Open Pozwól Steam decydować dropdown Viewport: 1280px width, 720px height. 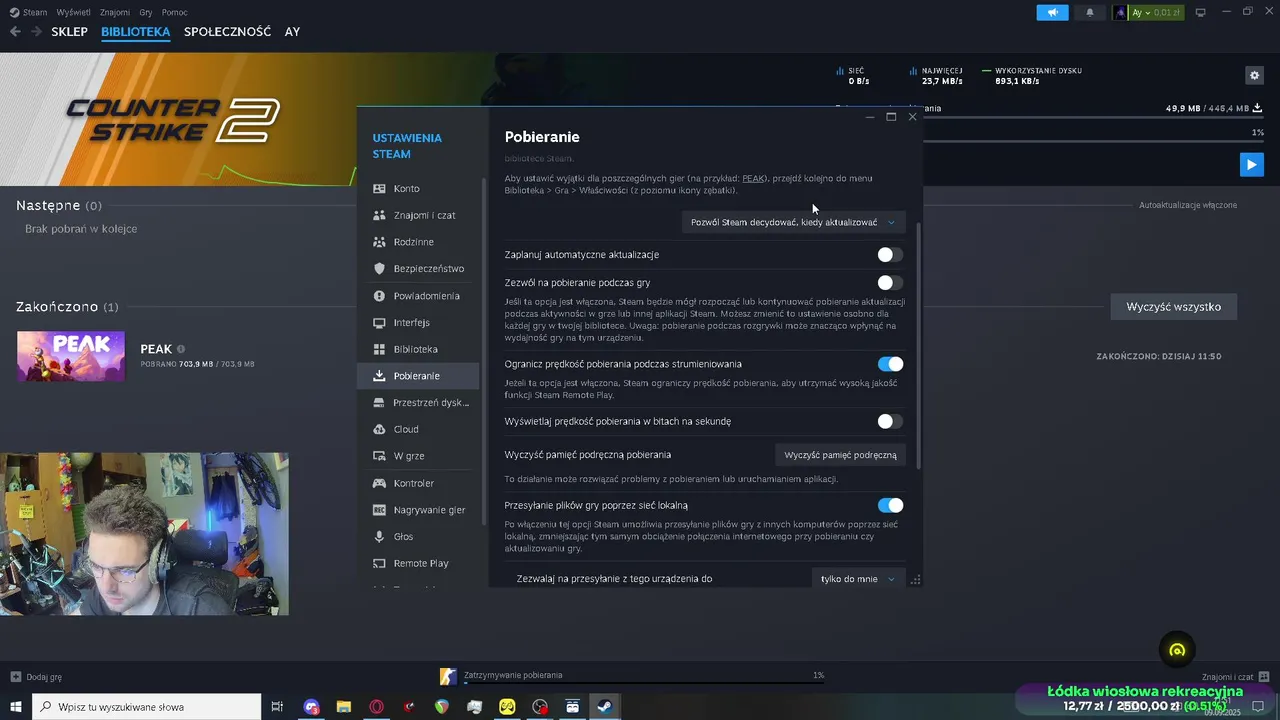[793, 222]
